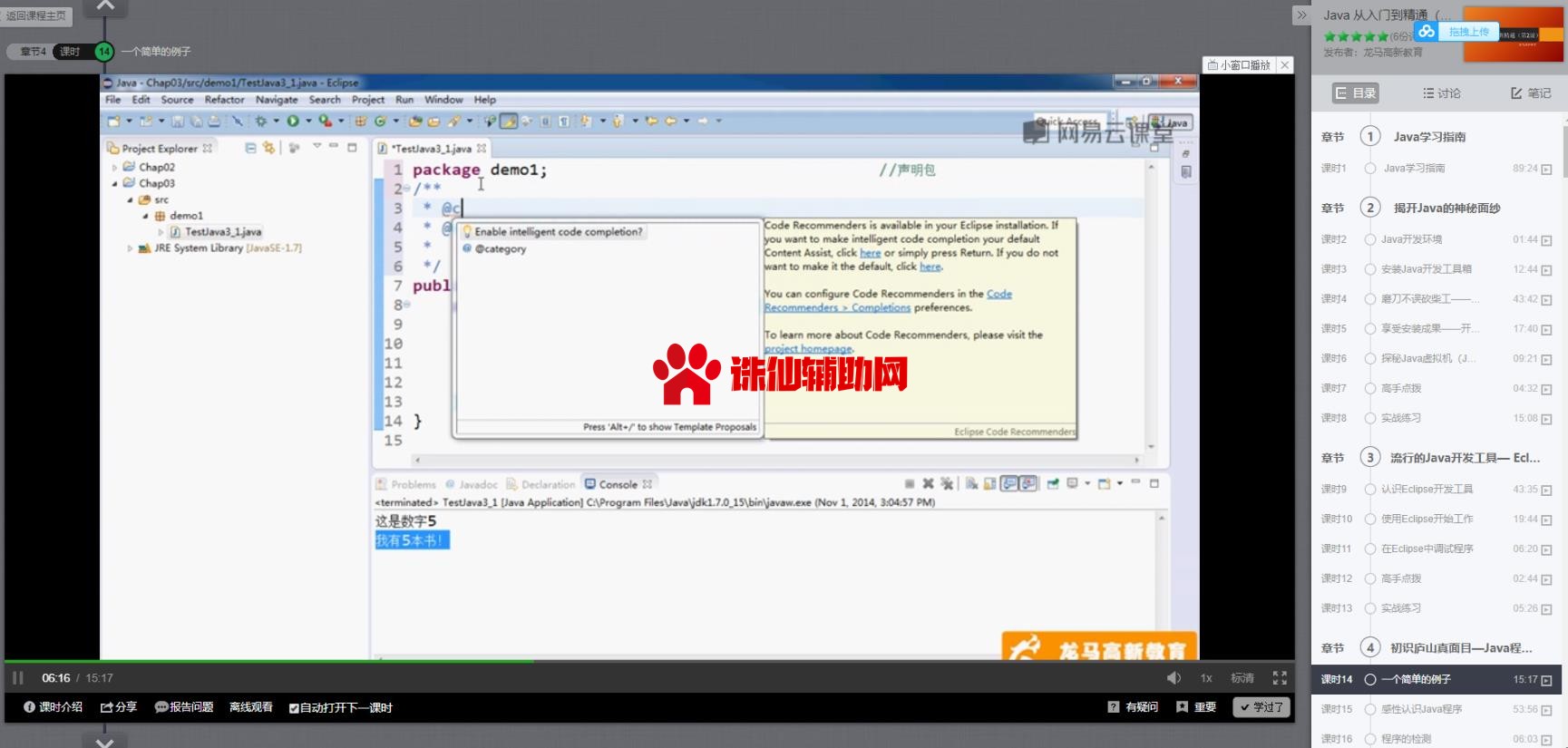Toggle 自动打开下一课时 checkbox
This screenshot has height=748, width=1568.
point(294,708)
